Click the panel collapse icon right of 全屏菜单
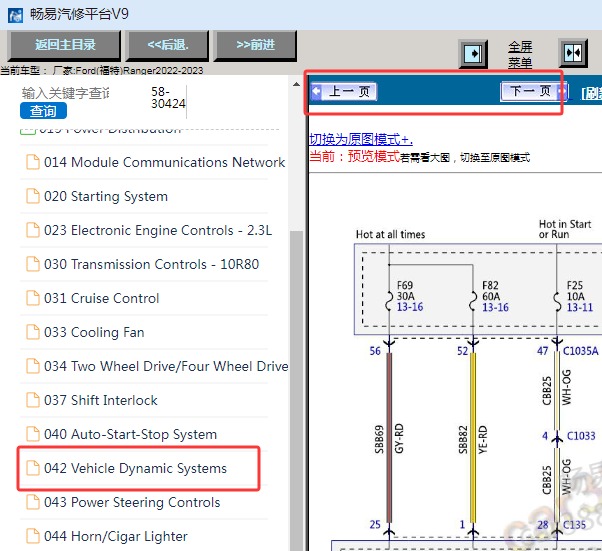 (x=573, y=53)
